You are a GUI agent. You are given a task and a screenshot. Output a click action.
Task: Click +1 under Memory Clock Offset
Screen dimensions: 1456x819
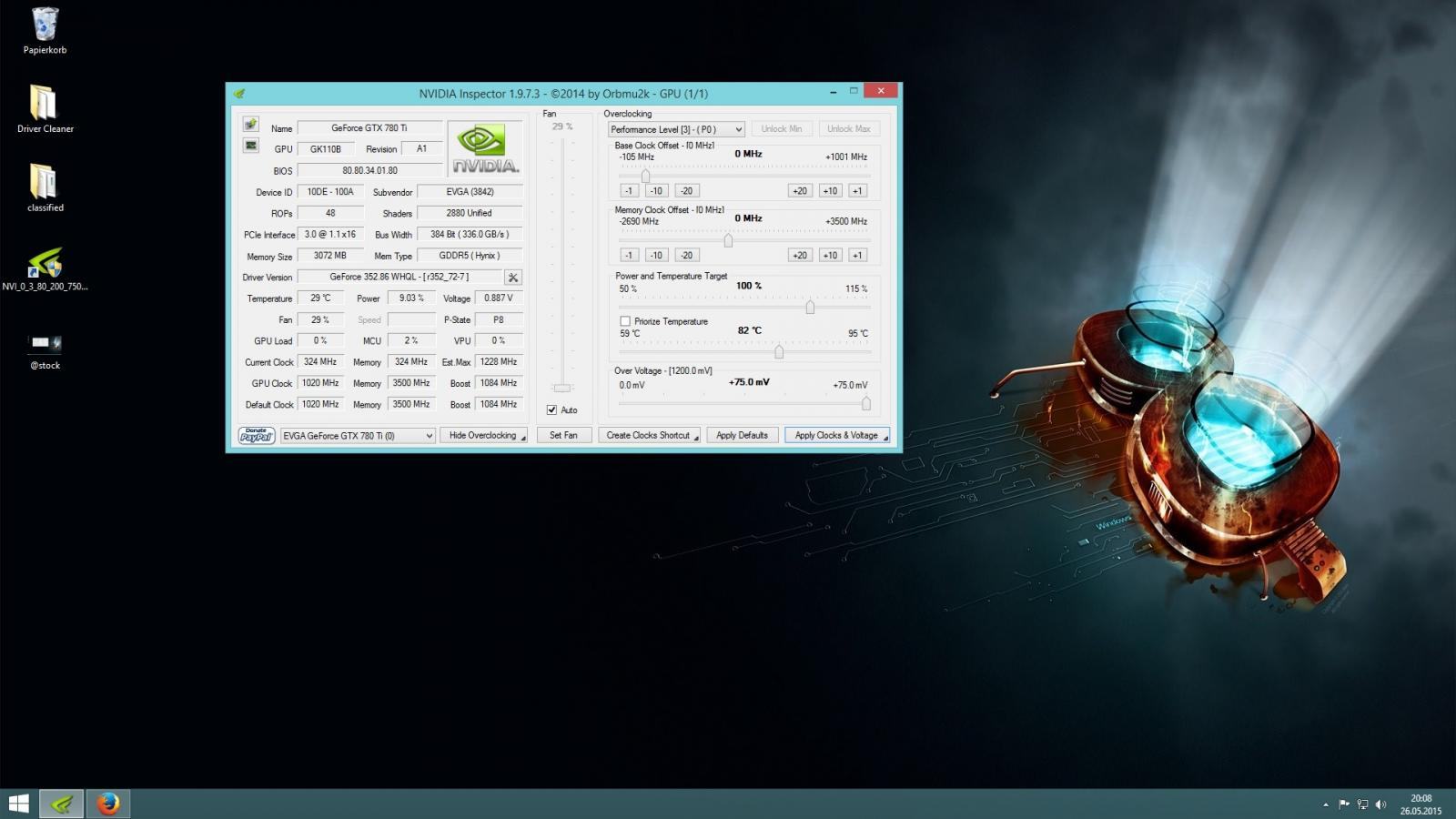click(x=857, y=256)
